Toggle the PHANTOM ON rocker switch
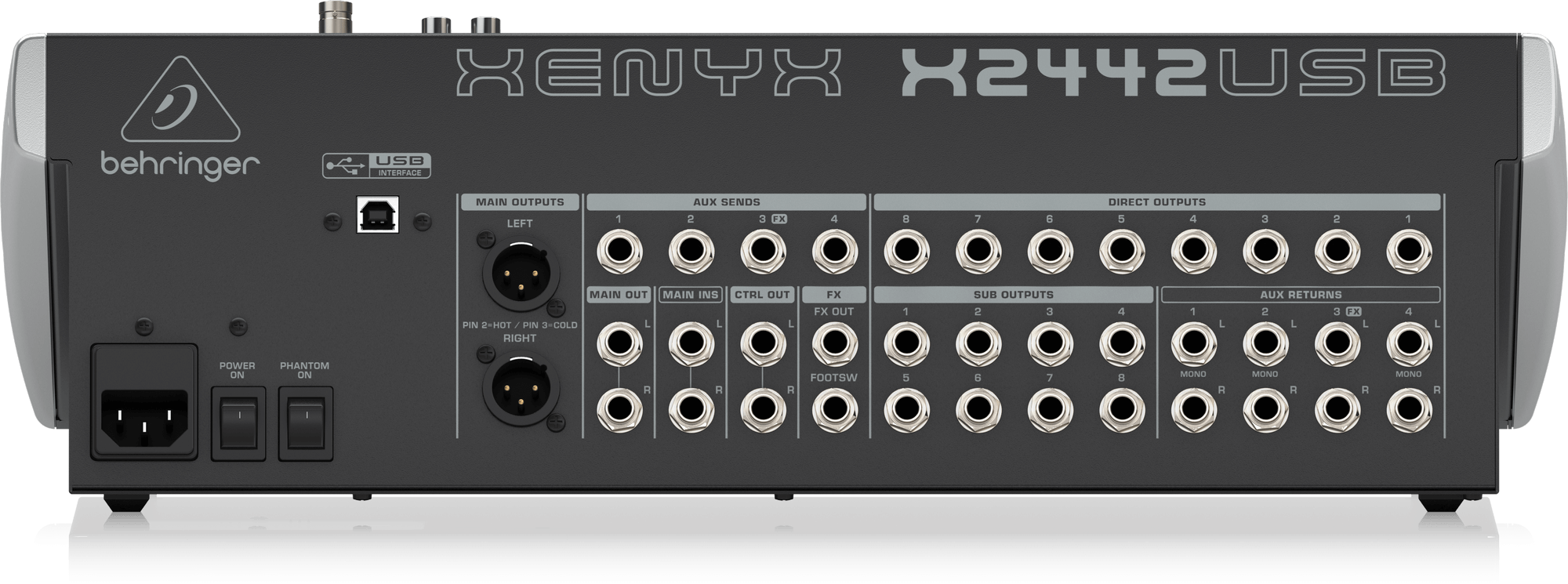The width and height of the screenshot is (1568, 584). coord(305,423)
